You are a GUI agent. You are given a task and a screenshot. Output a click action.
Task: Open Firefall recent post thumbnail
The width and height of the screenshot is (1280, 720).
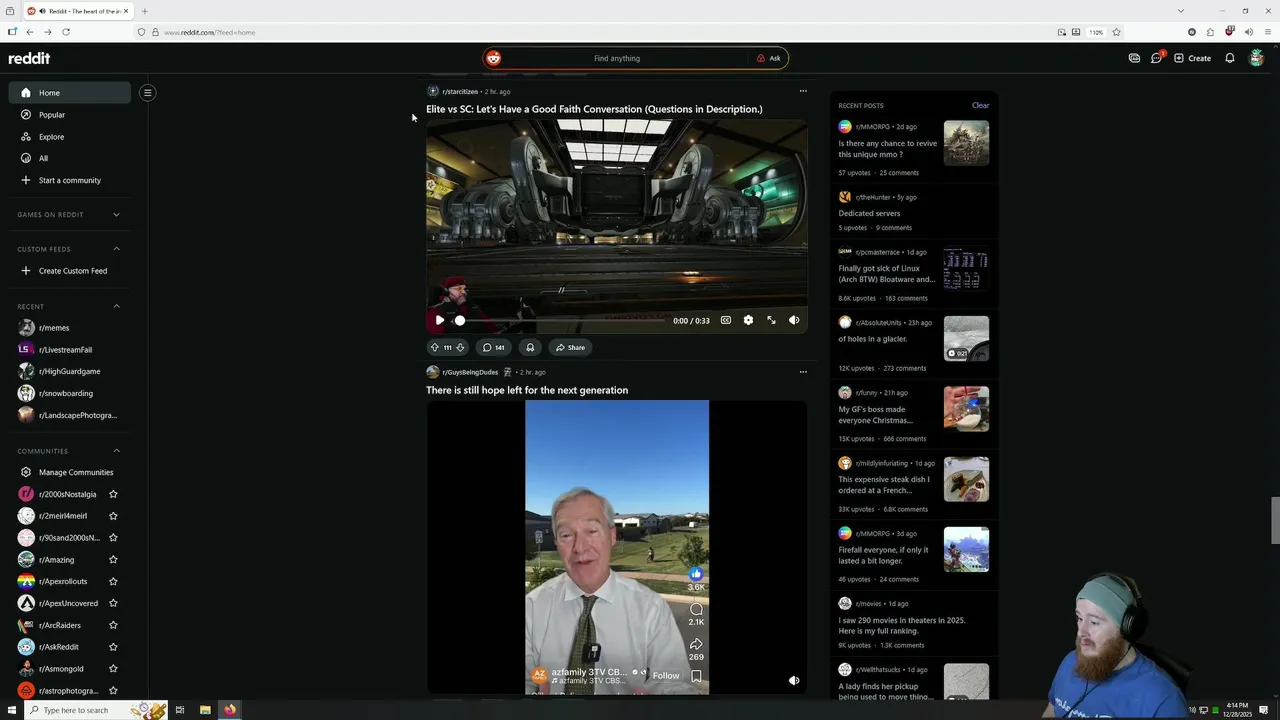click(x=966, y=549)
